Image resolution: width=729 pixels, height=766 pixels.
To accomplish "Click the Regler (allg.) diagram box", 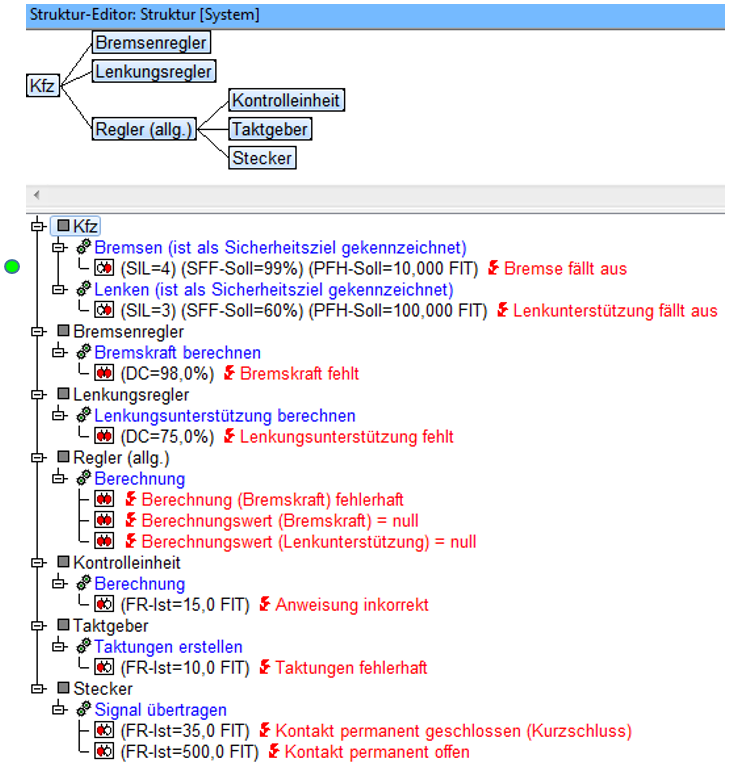I will 144,129.
